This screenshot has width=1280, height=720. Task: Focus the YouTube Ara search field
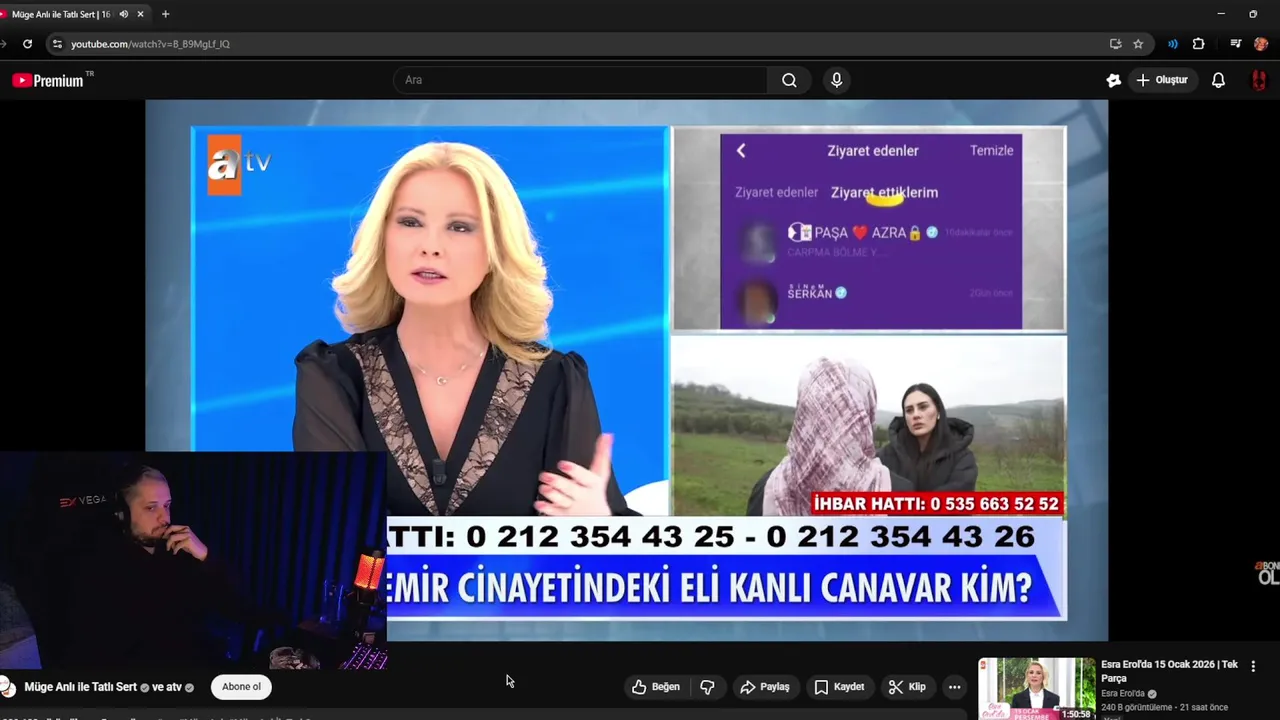(x=580, y=80)
